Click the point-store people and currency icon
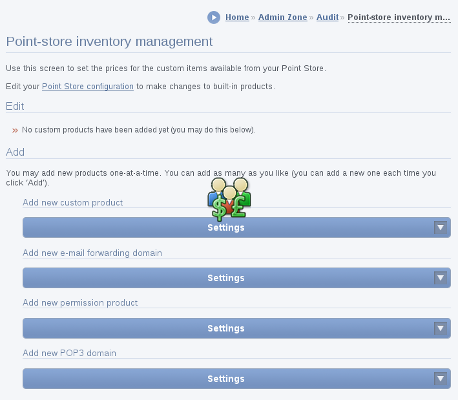Viewport: 458px width, 400px height. tap(229, 199)
